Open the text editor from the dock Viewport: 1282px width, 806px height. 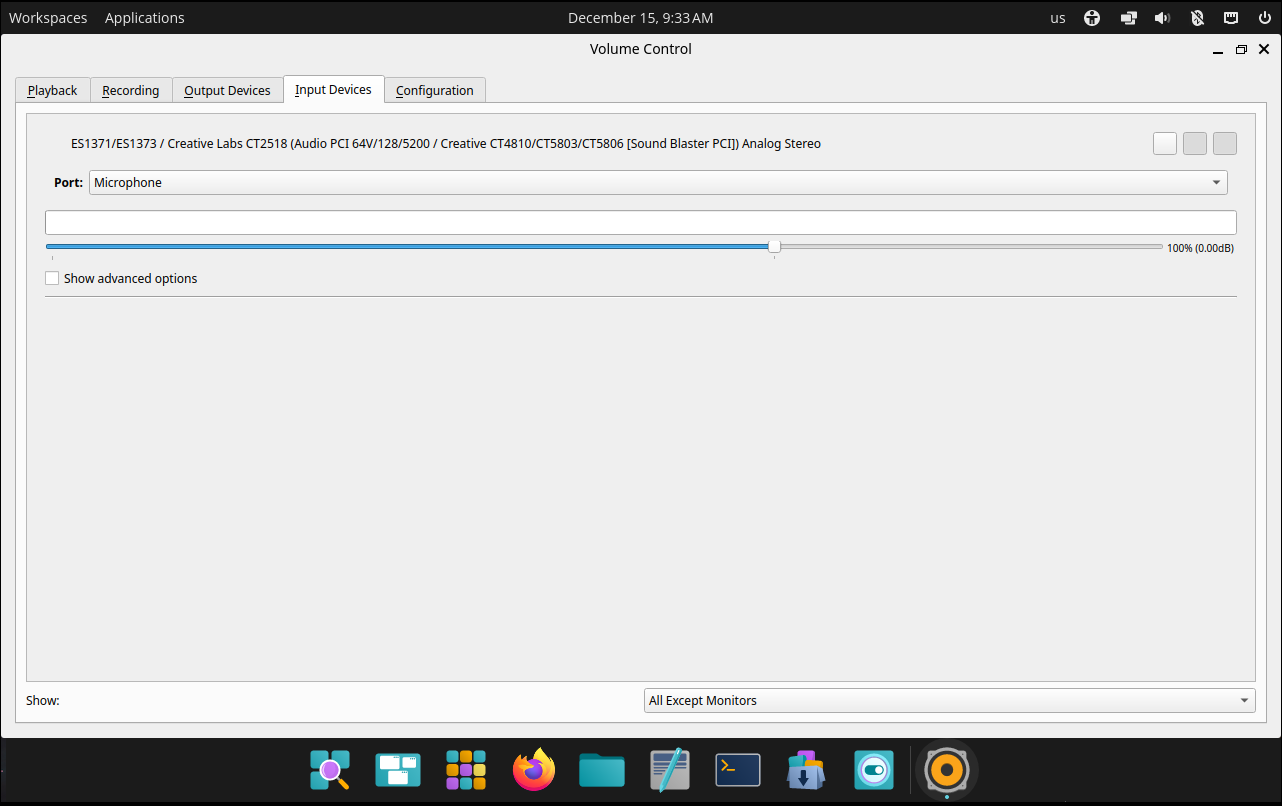[x=669, y=770]
